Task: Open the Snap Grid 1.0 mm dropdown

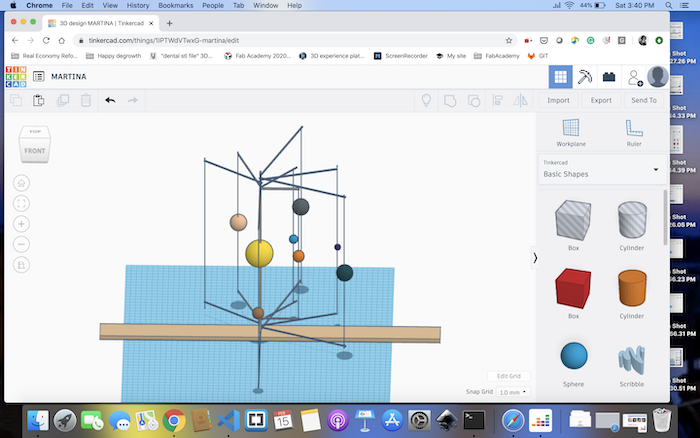Action: (512, 392)
